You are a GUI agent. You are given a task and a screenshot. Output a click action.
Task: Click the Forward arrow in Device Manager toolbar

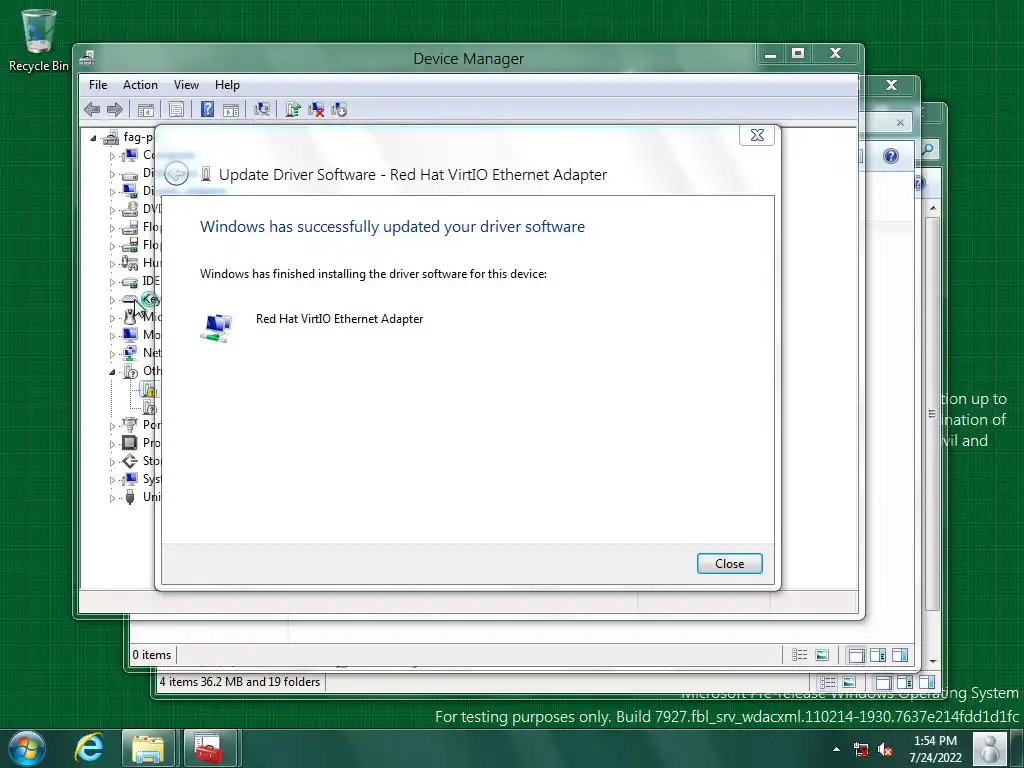pyautogui.click(x=114, y=109)
